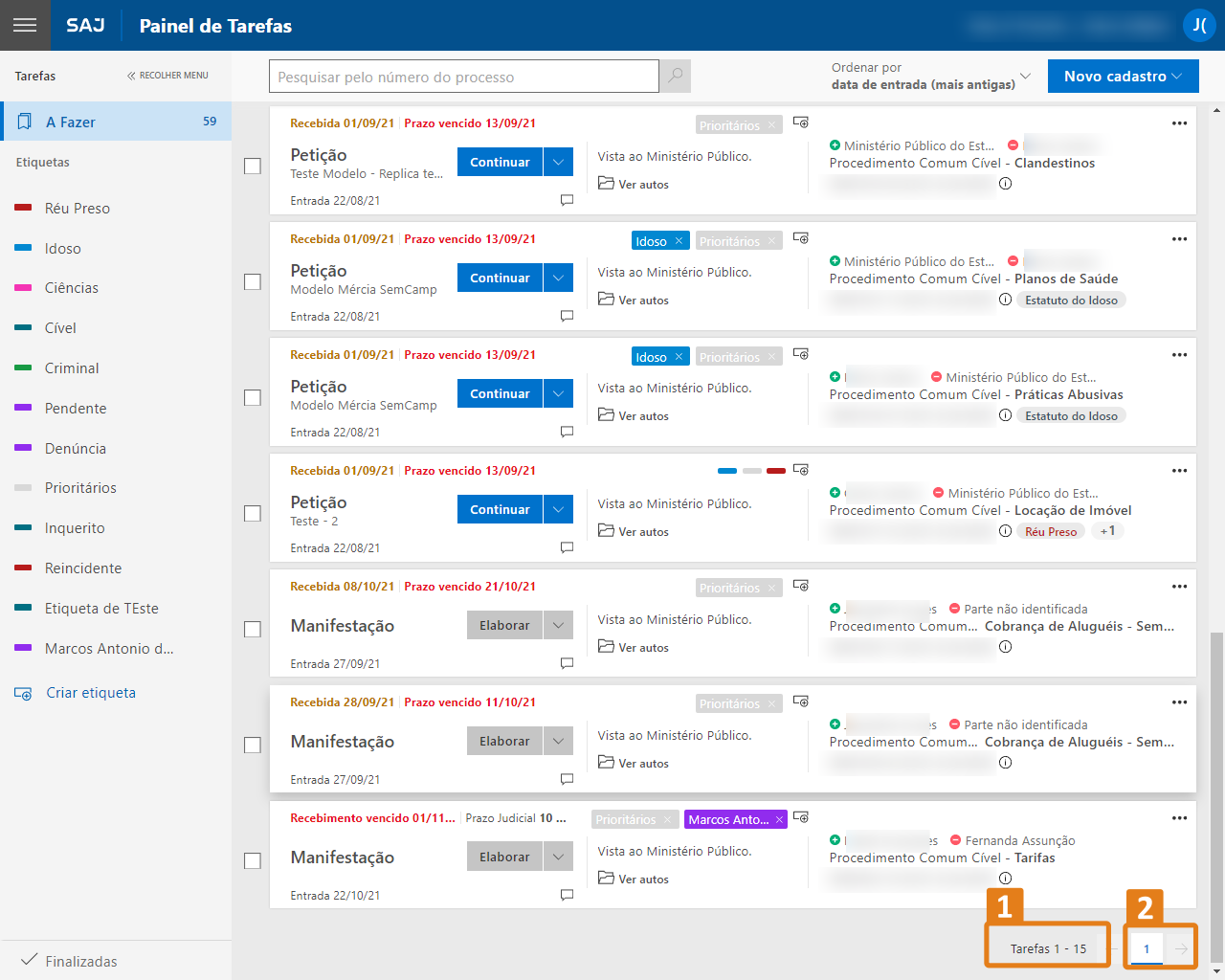Screen dimensions: 1225x980
Task: Remove Marcos Anto... tag on Tarifas card
Action: coord(779,819)
